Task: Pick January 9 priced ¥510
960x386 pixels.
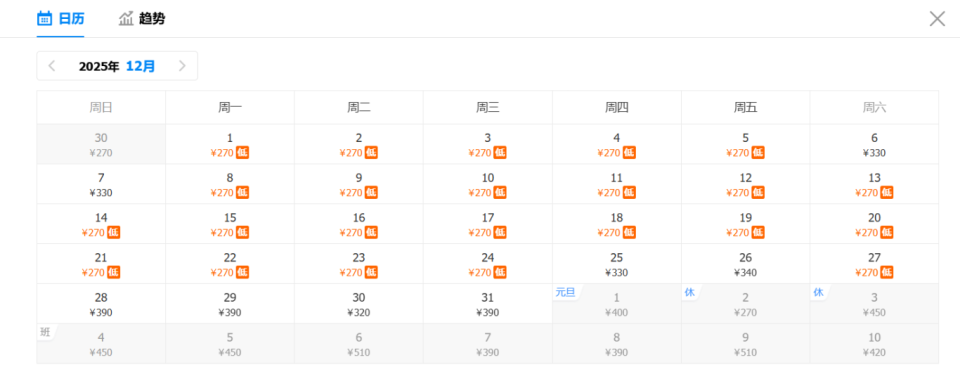Action: [746, 344]
